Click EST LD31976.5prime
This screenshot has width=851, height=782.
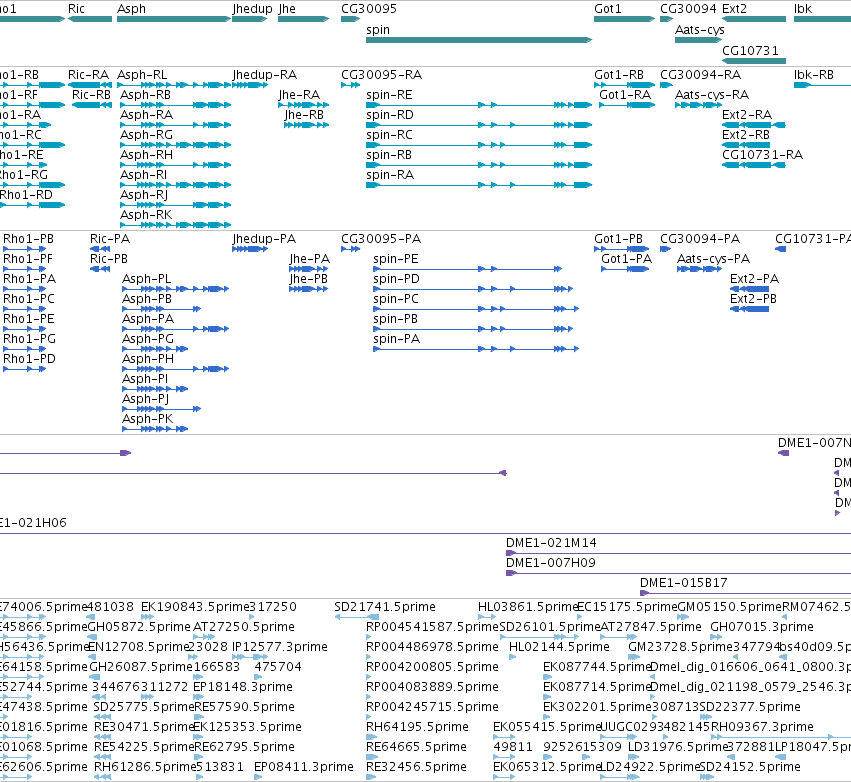(633, 758)
